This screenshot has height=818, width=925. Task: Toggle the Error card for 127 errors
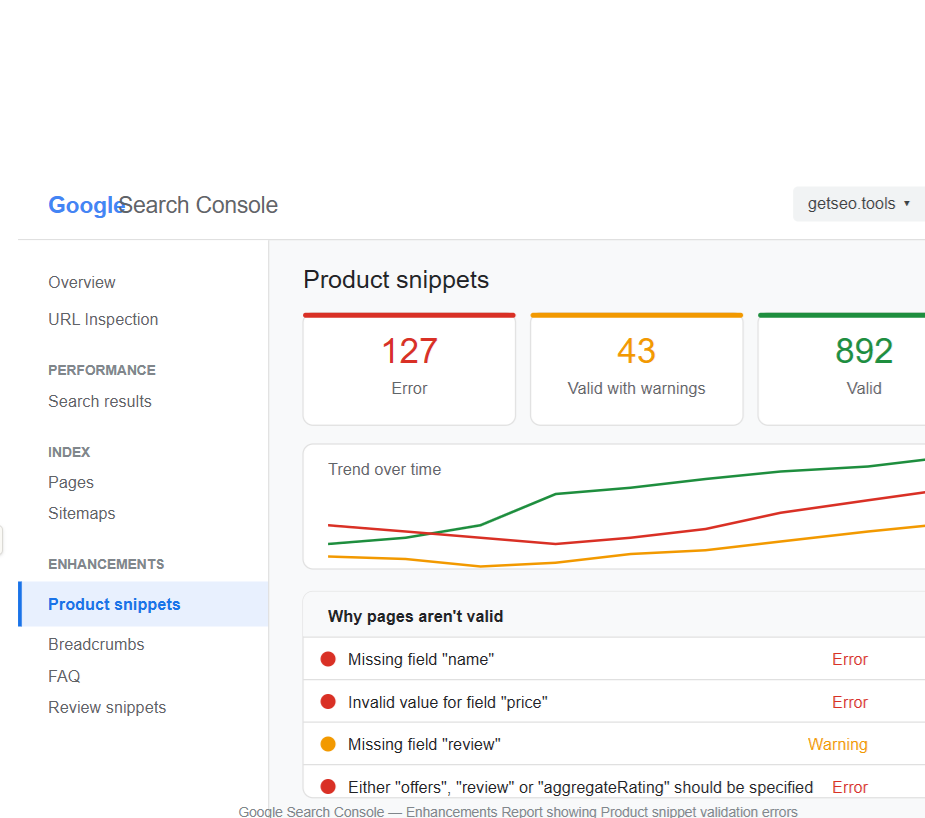click(409, 368)
